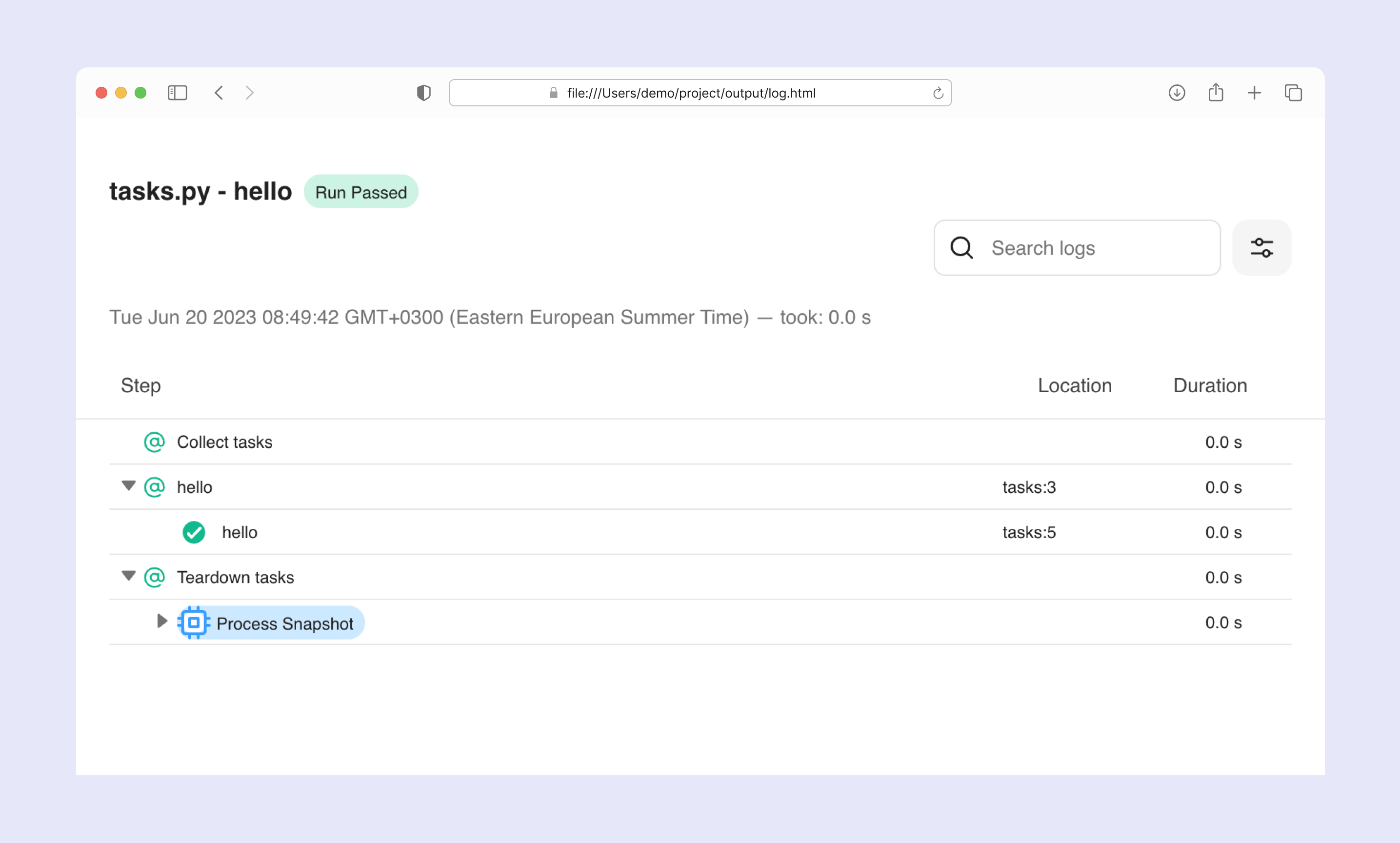This screenshot has height=843, width=1400.
Task: Open a new tab with plus
Action: (x=1254, y=93)
